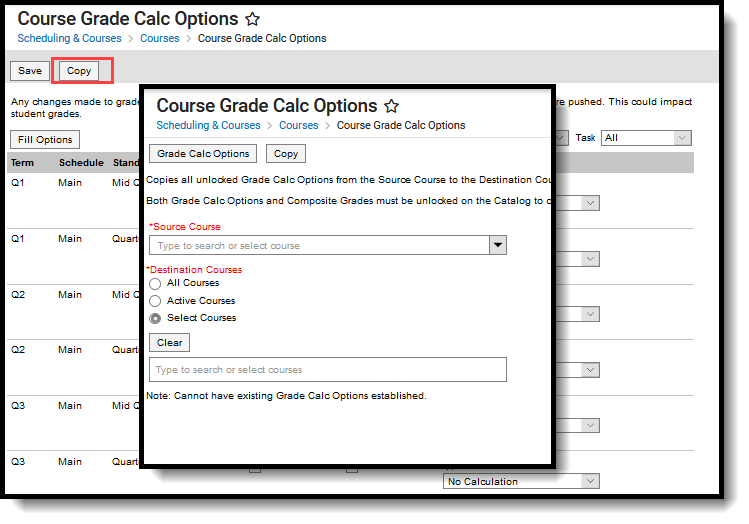Pick the Select Courses radio button
This screenshot has height=524, width=749.
[155, 318]
